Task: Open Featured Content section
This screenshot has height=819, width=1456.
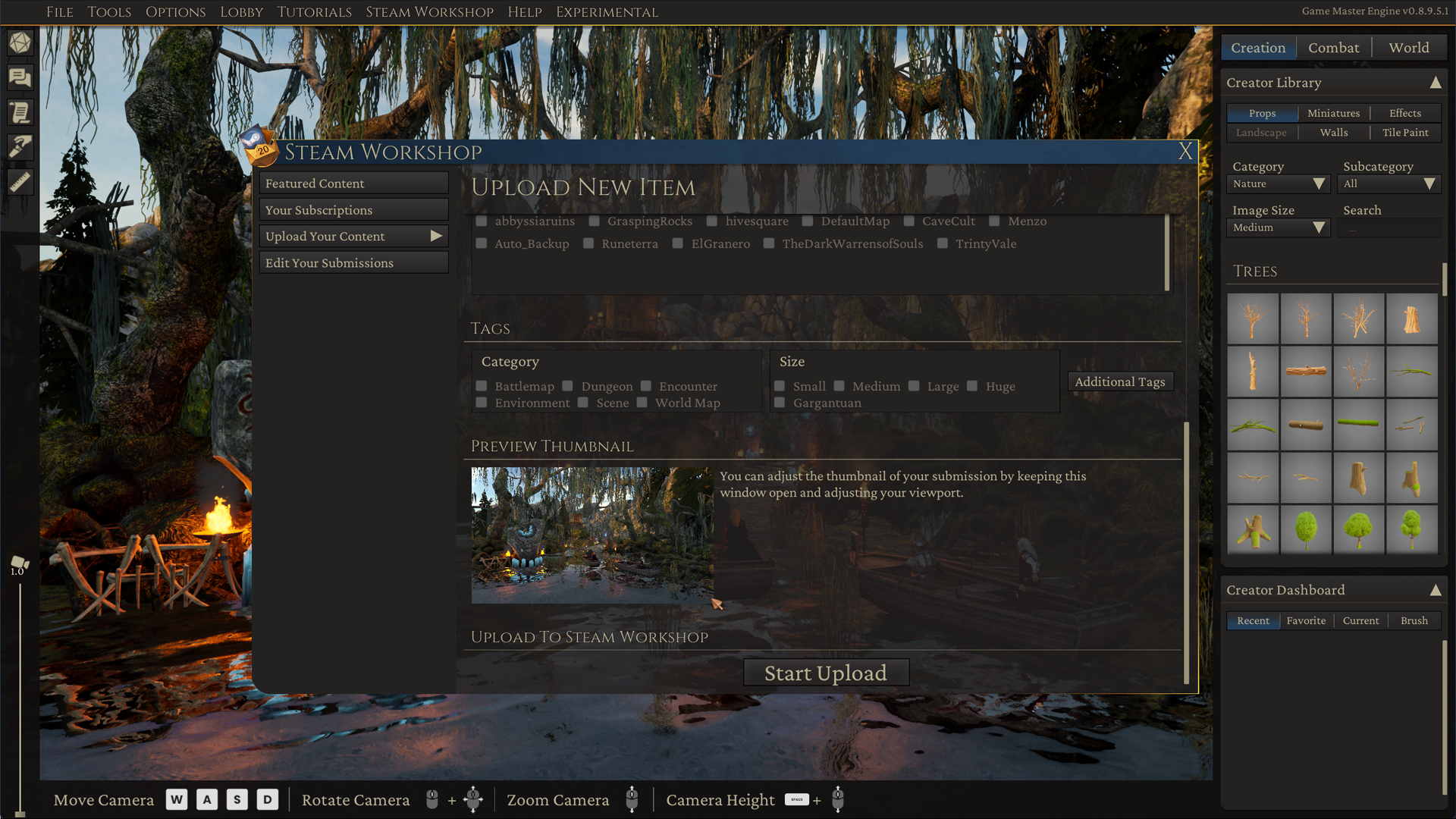Action: click(353, 184)
